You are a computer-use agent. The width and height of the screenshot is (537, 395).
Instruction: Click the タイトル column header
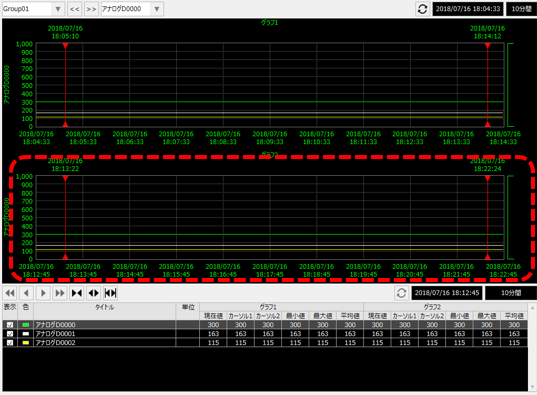pyautogui.click(x=104, y=307)
